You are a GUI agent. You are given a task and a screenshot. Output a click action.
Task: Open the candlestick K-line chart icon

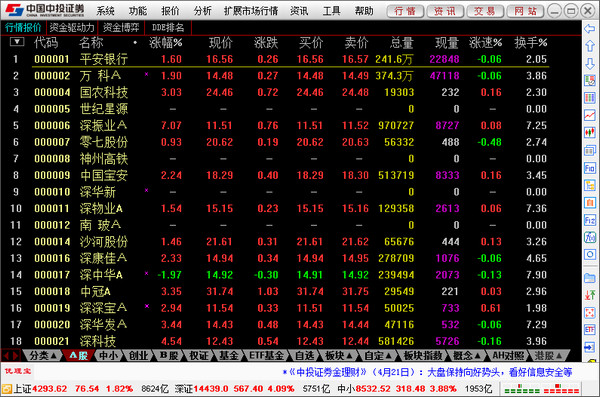(x=590, y=132)
